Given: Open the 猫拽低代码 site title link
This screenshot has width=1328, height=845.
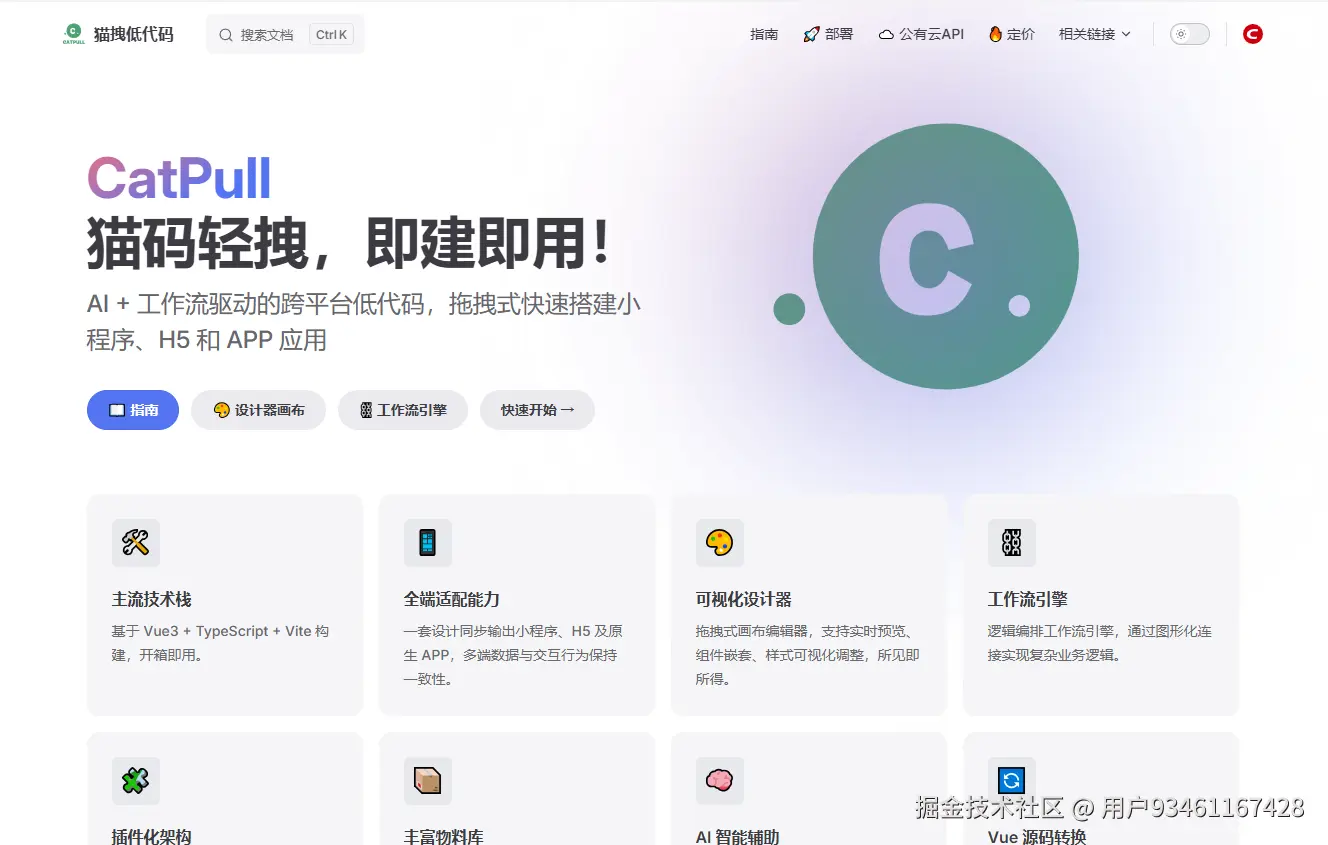Looking at the screenshot, I should tap(133, 34).
